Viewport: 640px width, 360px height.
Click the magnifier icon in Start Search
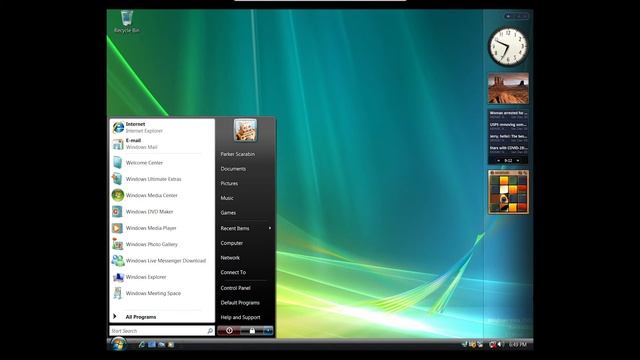coord(210,331)
